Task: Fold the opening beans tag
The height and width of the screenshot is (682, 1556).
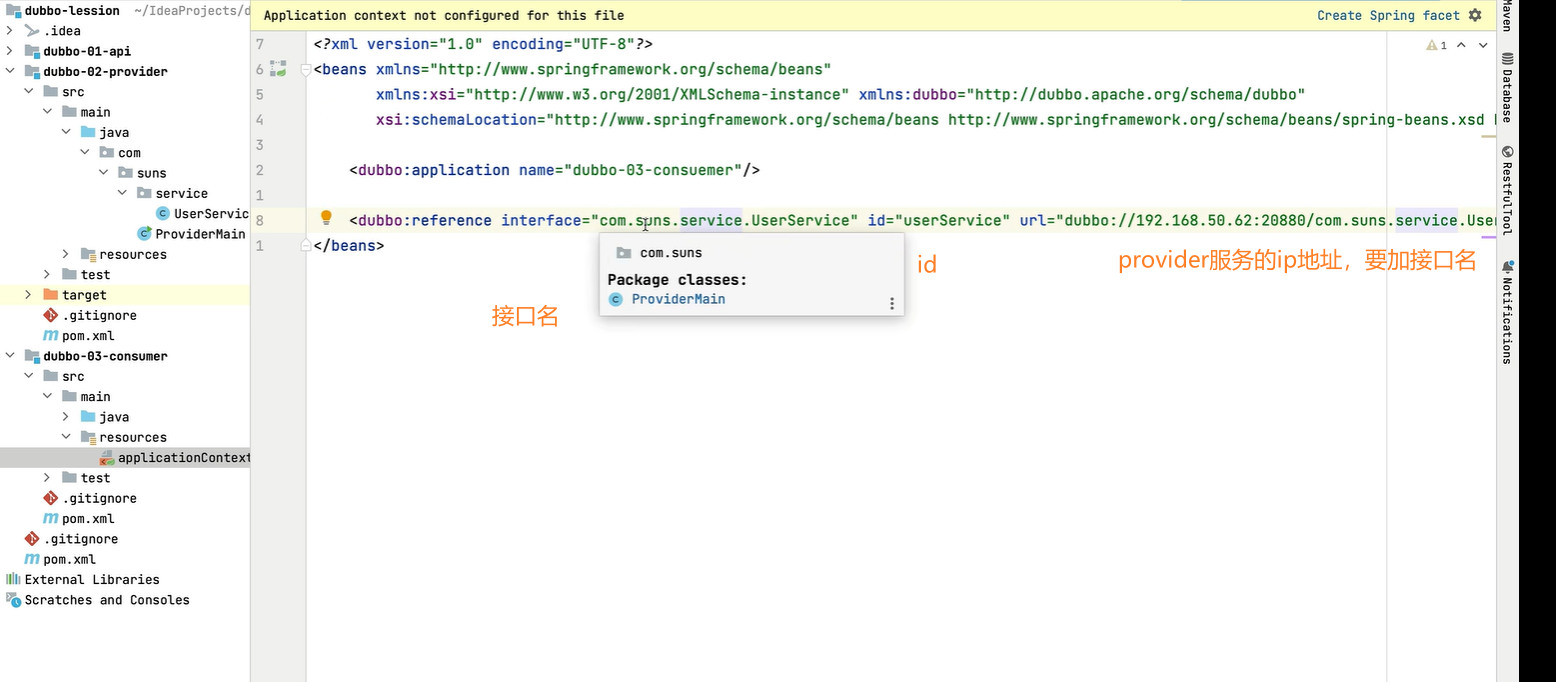Action: pos(307,69)
